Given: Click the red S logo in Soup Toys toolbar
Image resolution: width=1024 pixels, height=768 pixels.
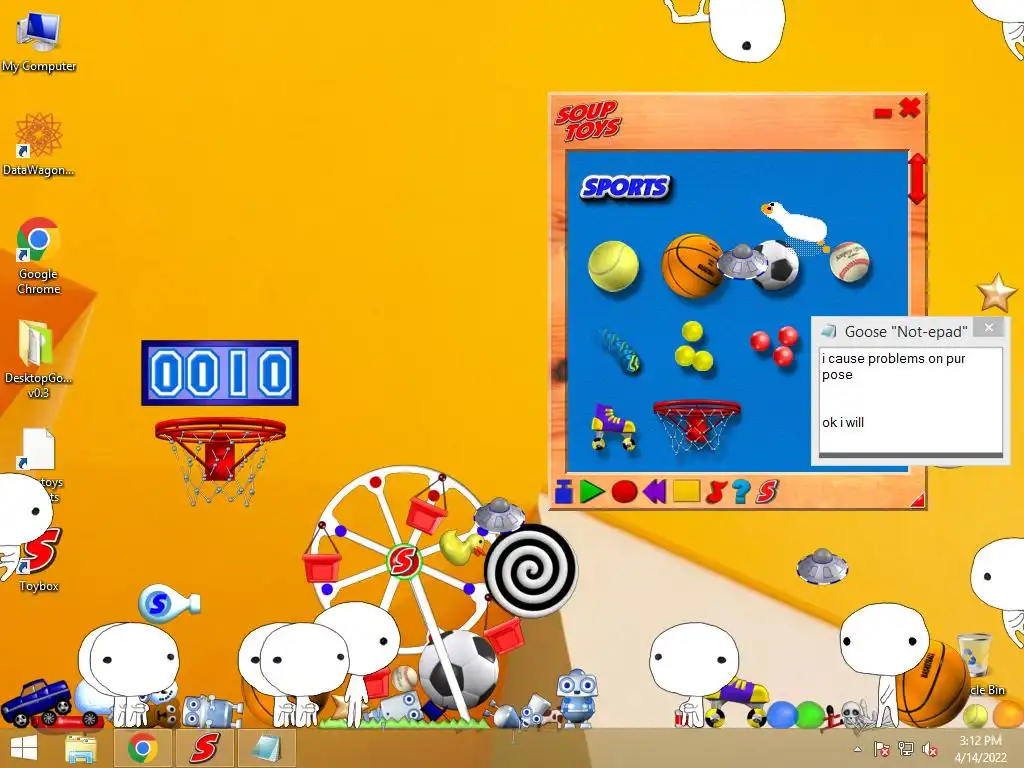Looking at the screenshot, I should click(x=767, y=491).
